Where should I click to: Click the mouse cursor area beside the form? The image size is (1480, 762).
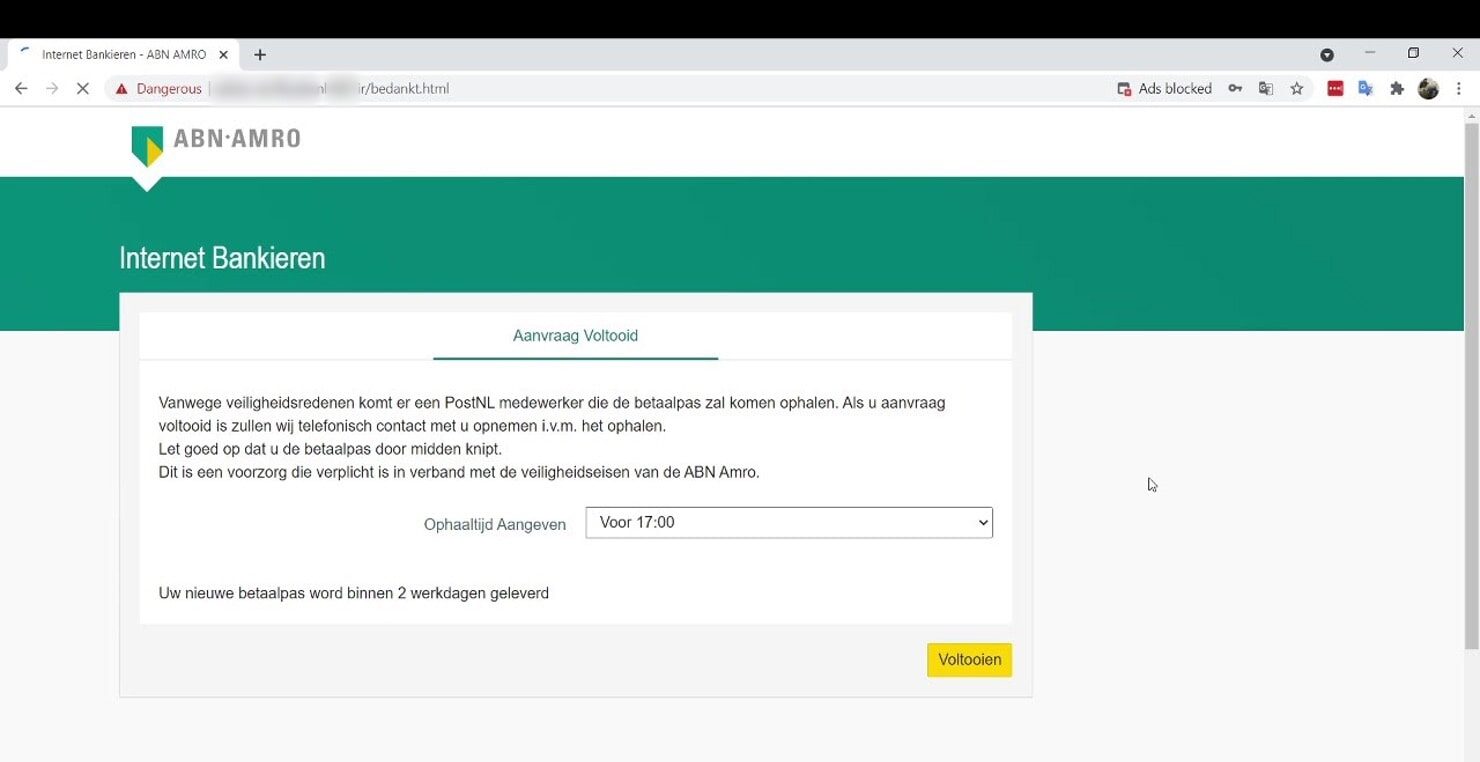(x=1151, y=484)
